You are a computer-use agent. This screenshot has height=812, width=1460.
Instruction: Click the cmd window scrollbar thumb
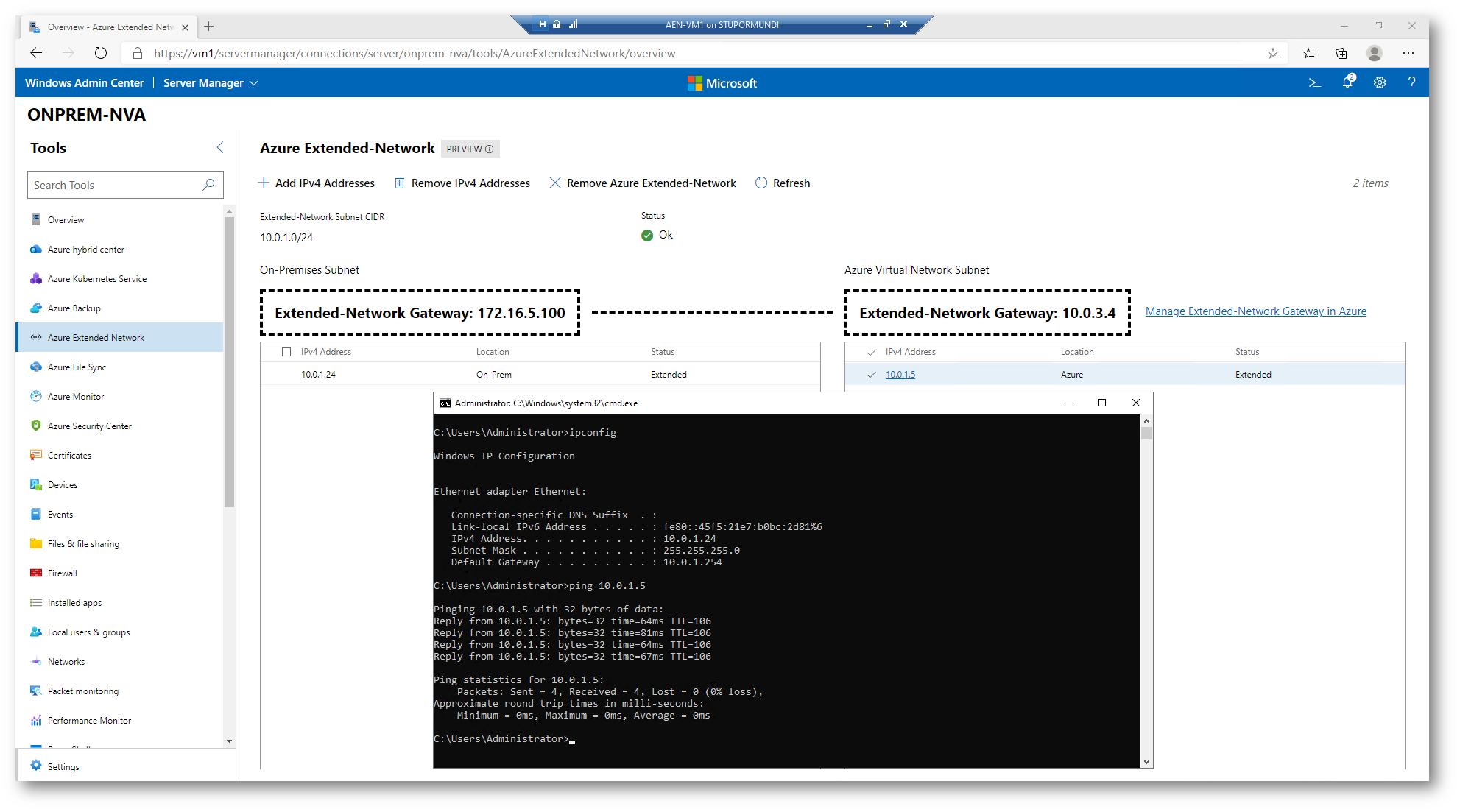coord(1146,433)
